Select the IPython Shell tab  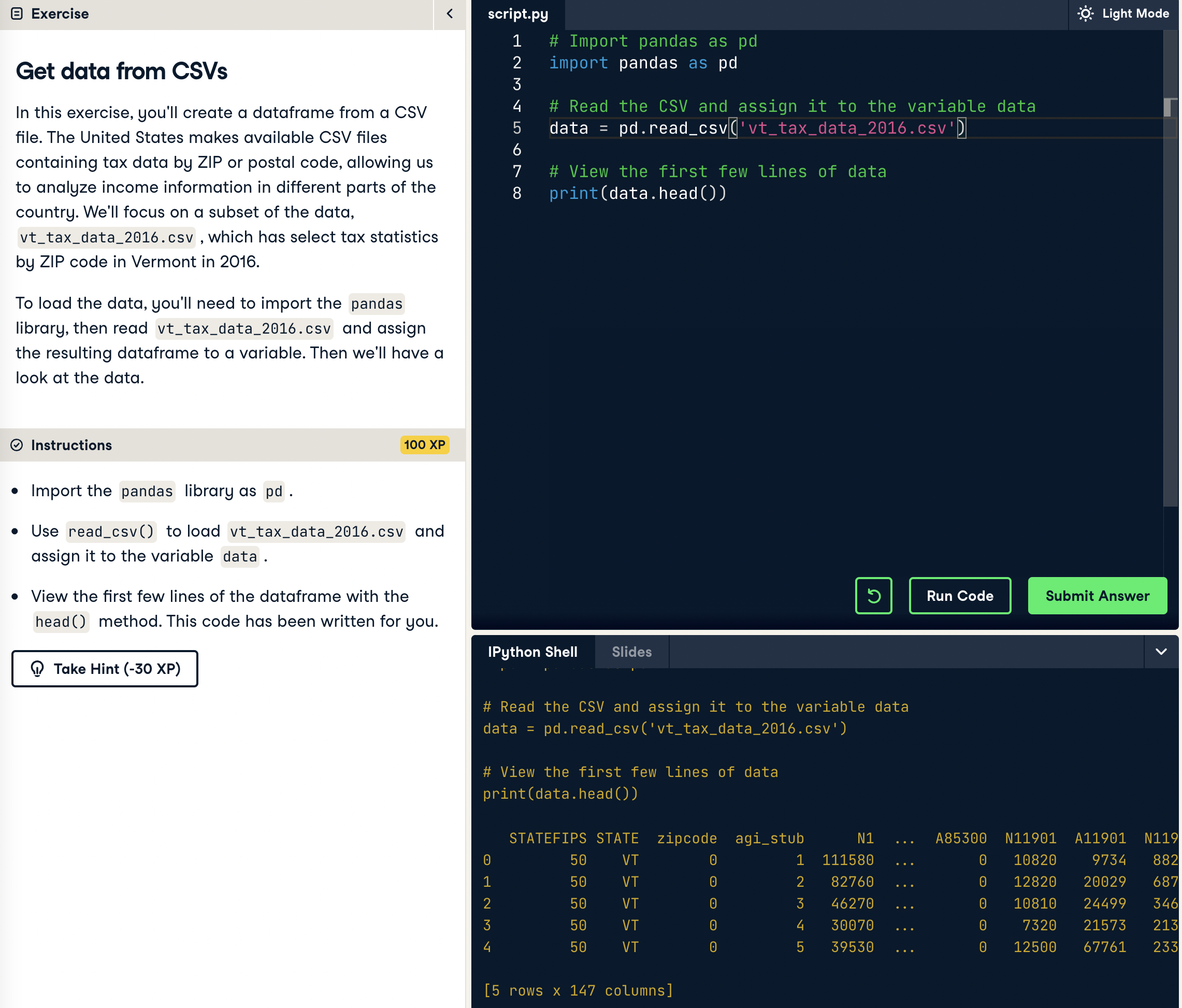532,652
